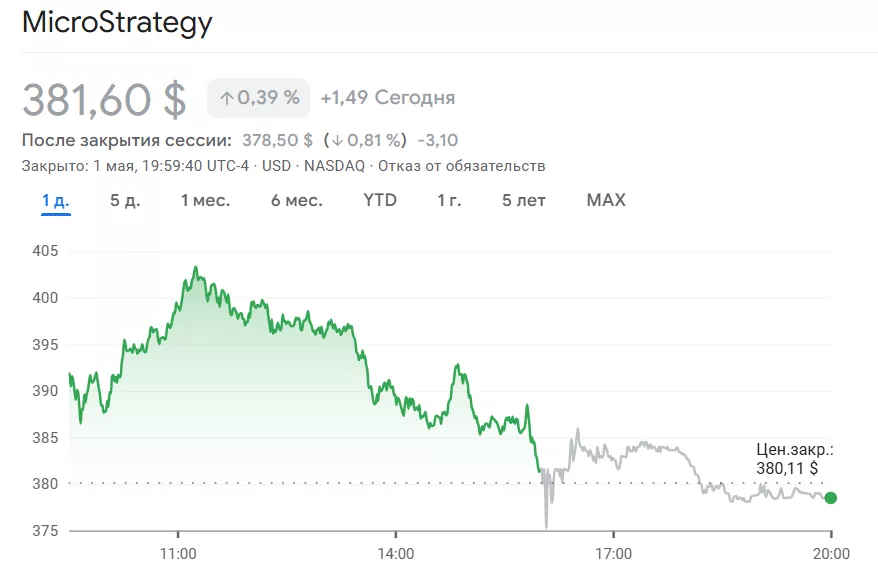The height and width of the screenshot is (582, 878).
Task: Click the up arrow in percentage badge
Action: click(x=227, y=98)
